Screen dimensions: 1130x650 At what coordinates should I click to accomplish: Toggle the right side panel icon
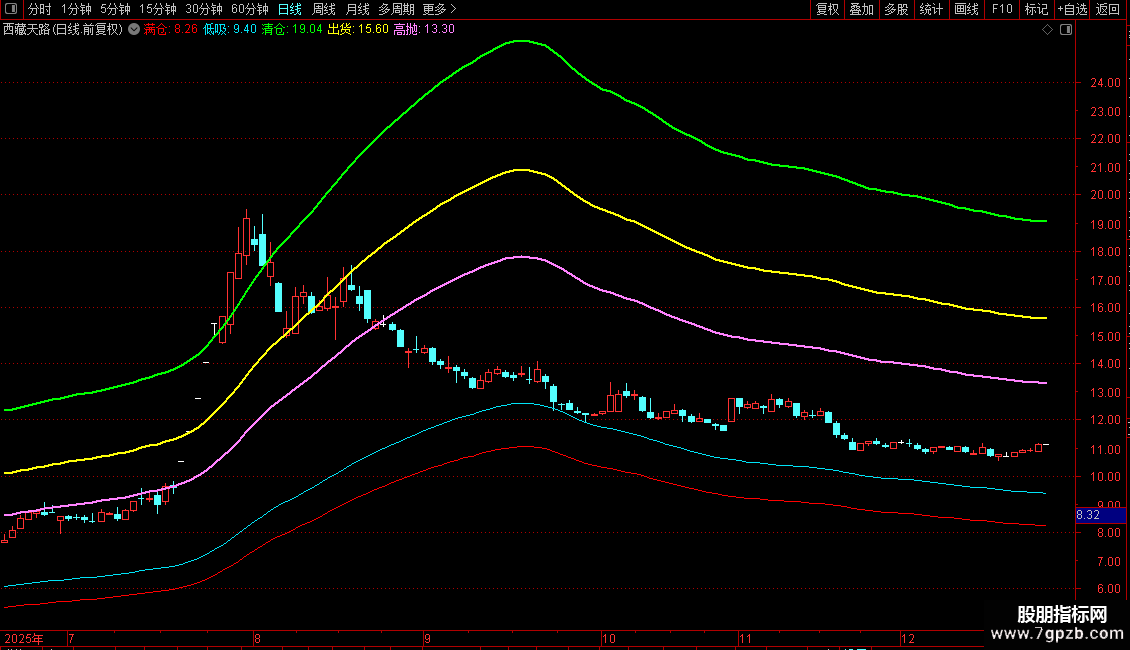pos(1064,30)
